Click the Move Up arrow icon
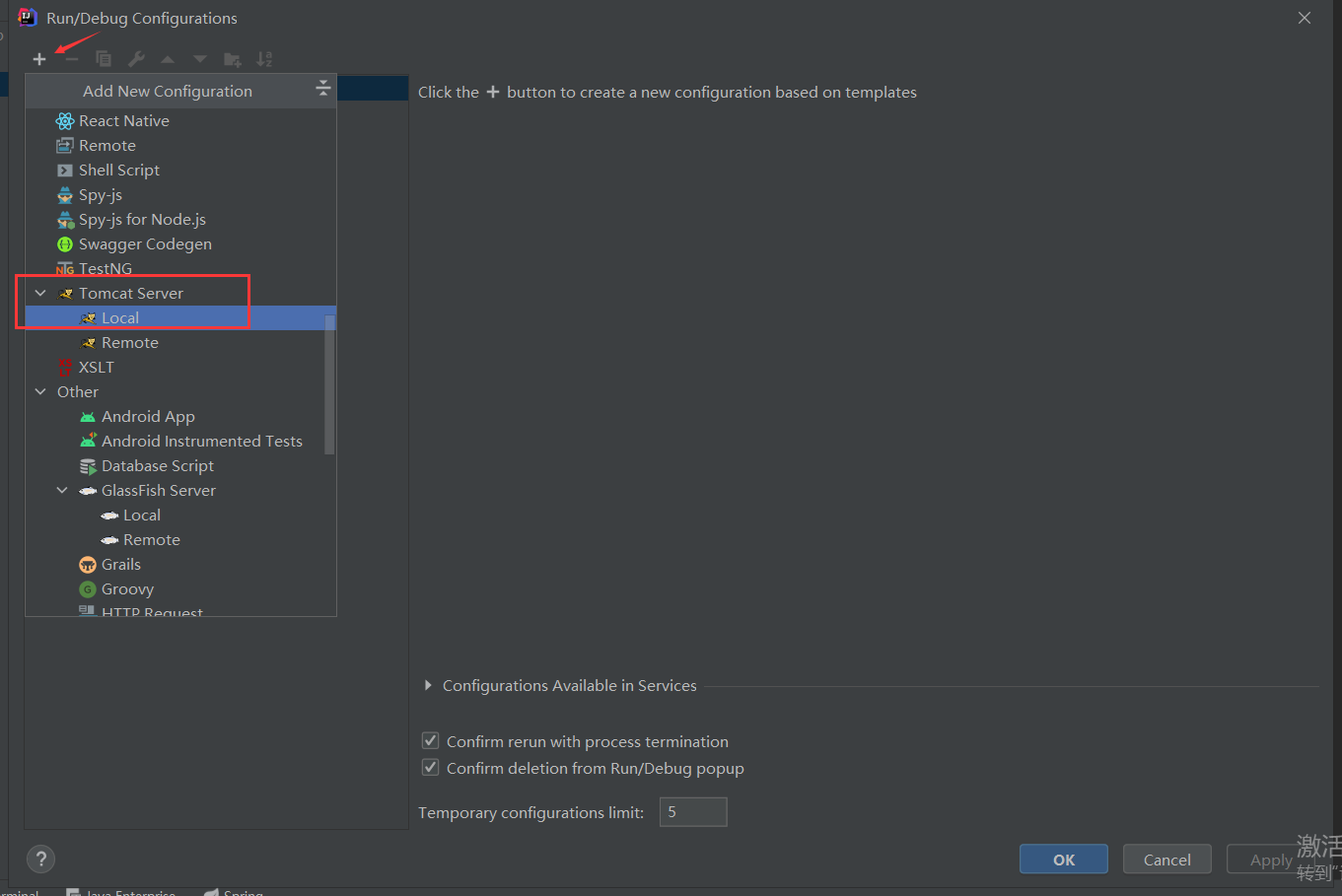Viewport: 1342px width, 896px height. point(168,59)
